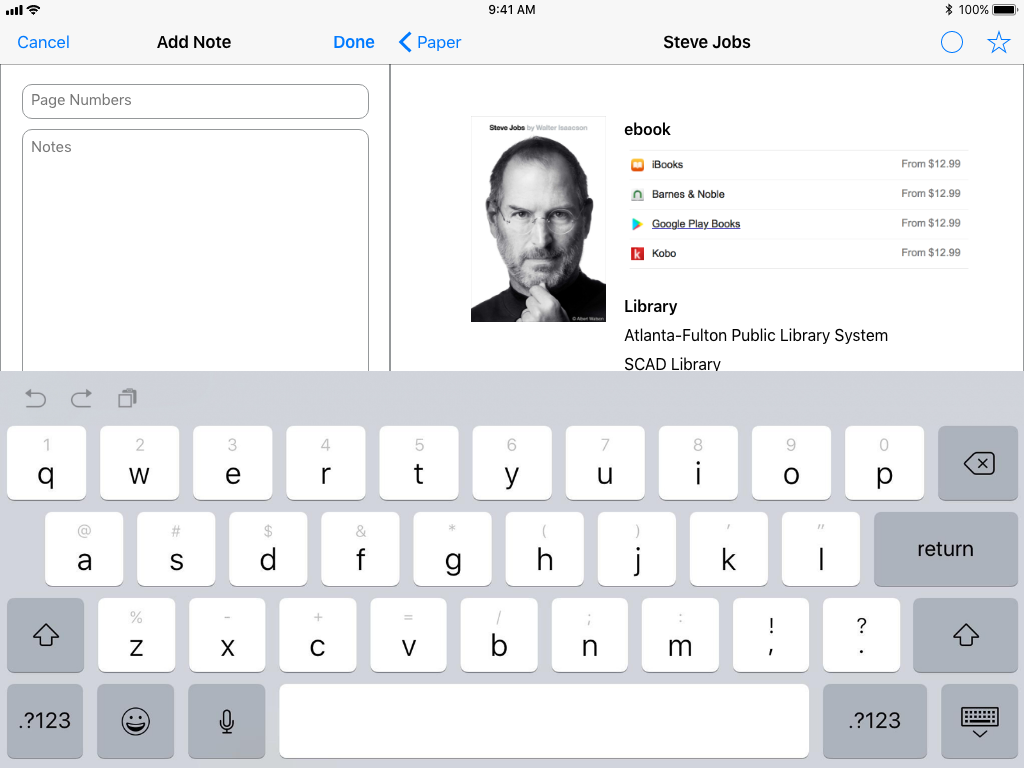Tap the backspace delete key
Screen dimensions: 1024x768
coord(978,464)
